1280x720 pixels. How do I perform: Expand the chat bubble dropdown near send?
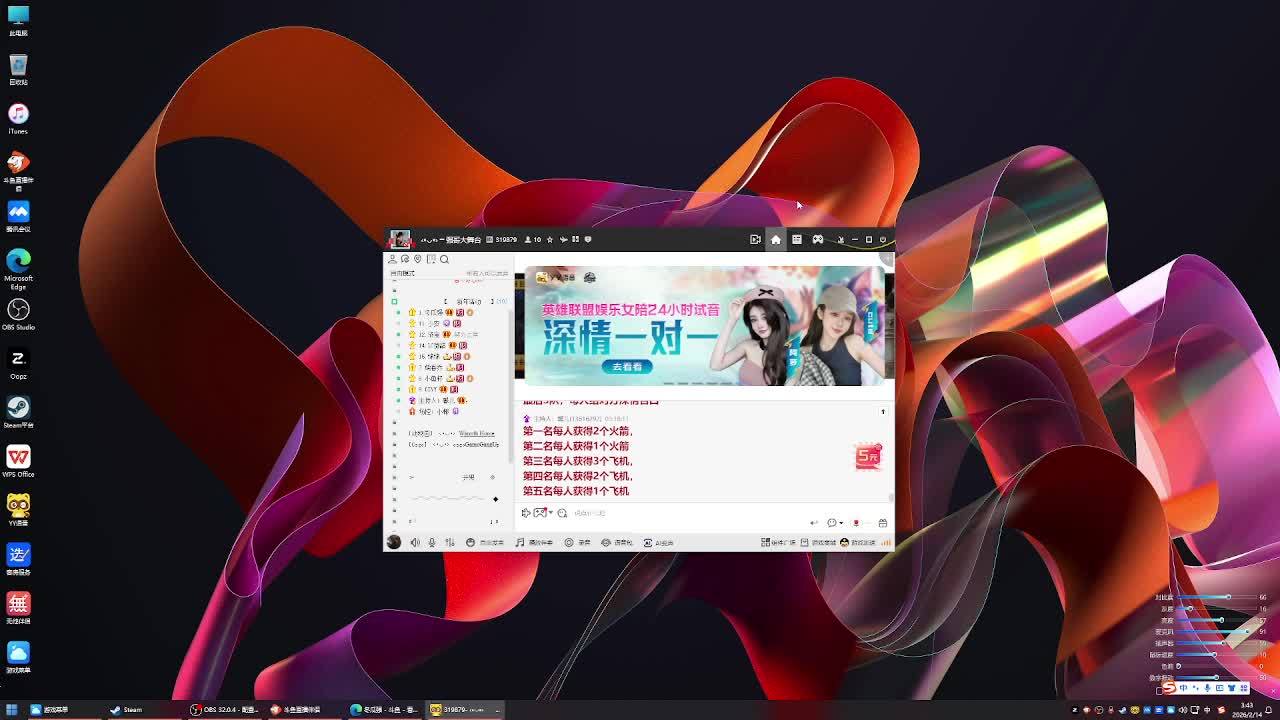tap(841, 523)
